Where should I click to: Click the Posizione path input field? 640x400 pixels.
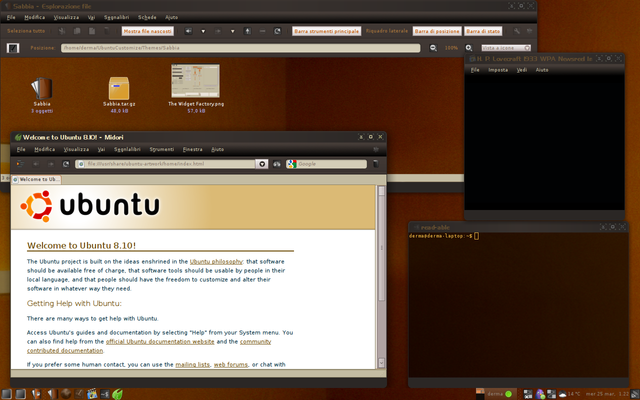pyautogui.click(x=240, y=48)
